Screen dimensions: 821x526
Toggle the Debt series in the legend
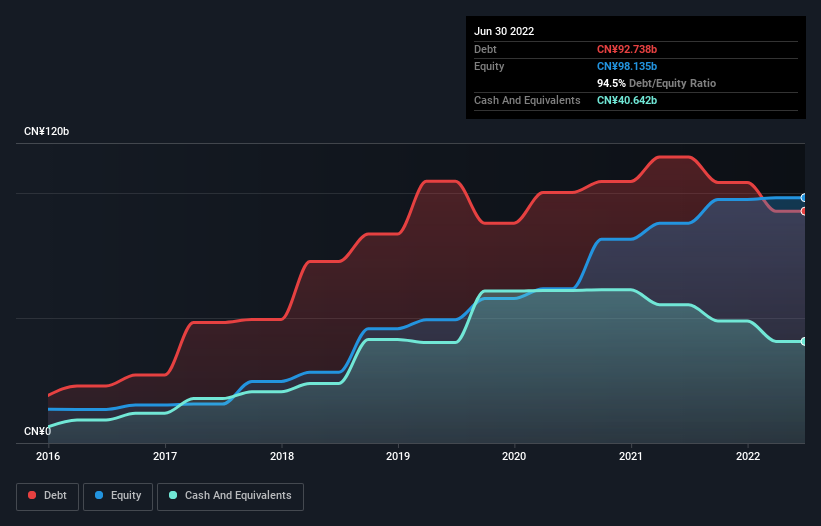(48, 496)
